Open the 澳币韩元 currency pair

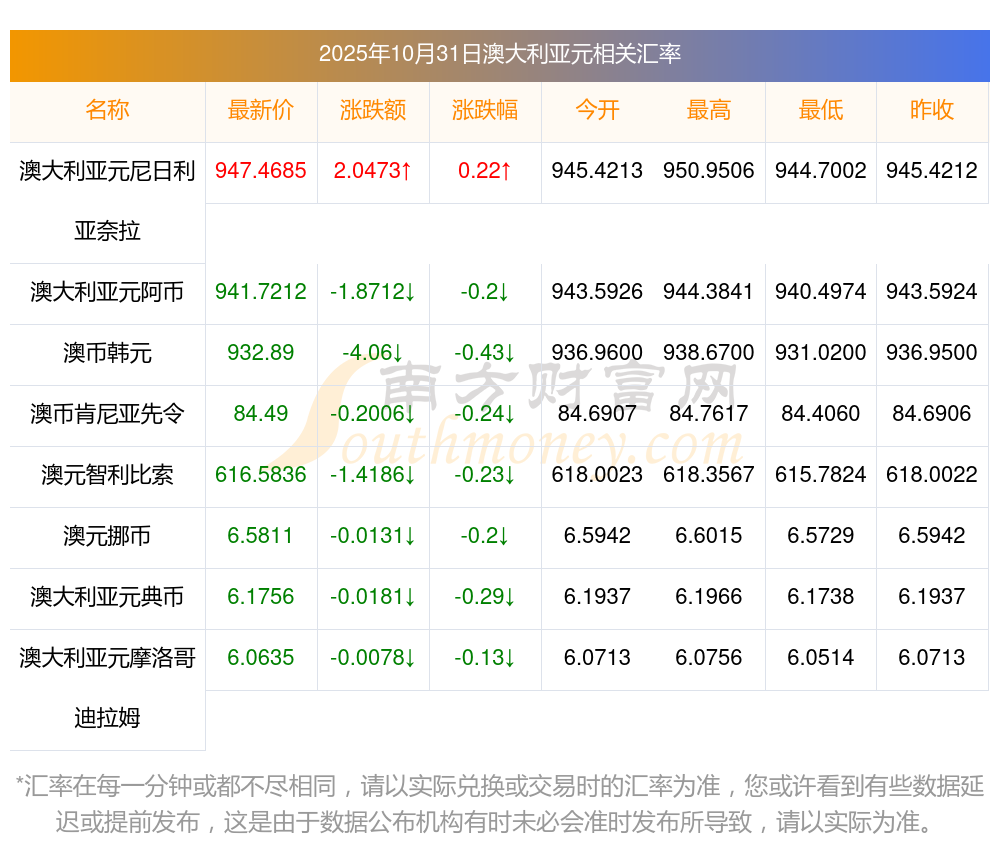(x=107, y=353)
